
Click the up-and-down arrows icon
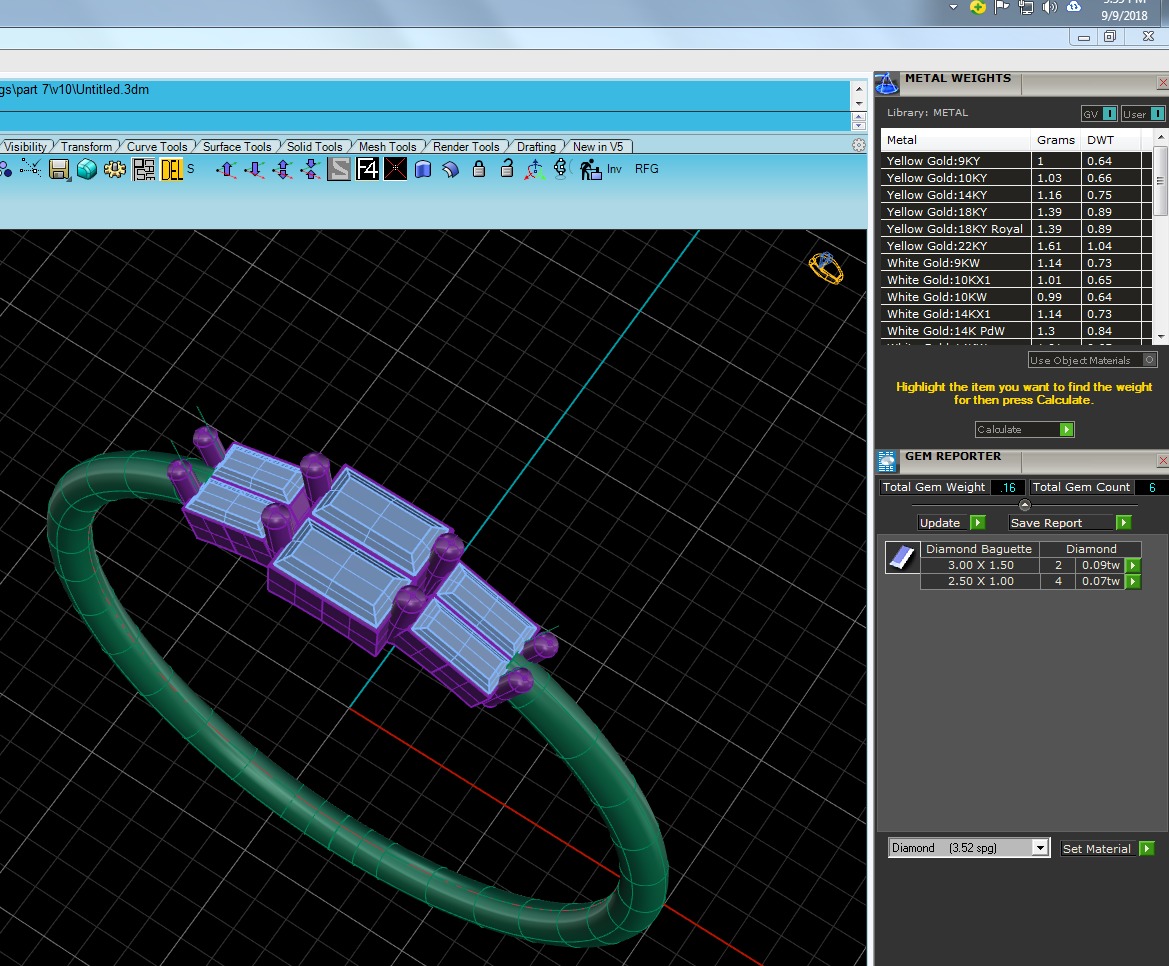[283, 170]
